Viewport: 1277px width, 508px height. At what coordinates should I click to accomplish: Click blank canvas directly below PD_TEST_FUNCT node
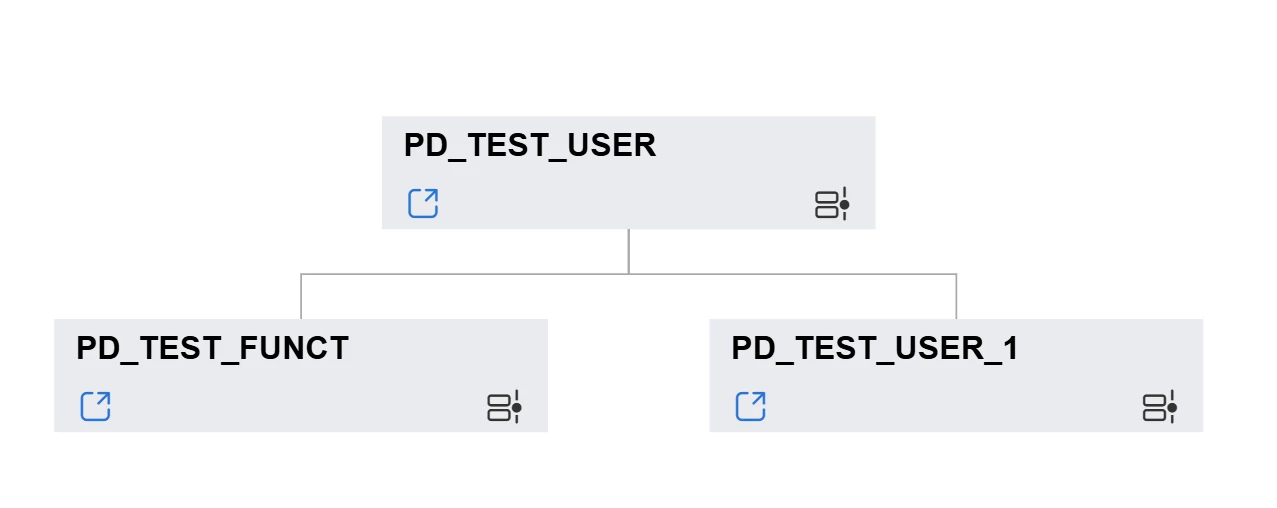click(x=300, y=470)
